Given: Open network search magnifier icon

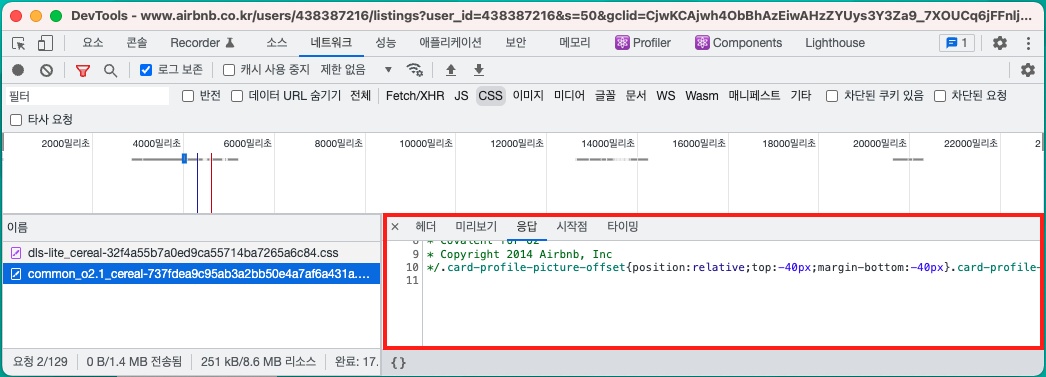Looking at the screenshot, I should 110,70.
